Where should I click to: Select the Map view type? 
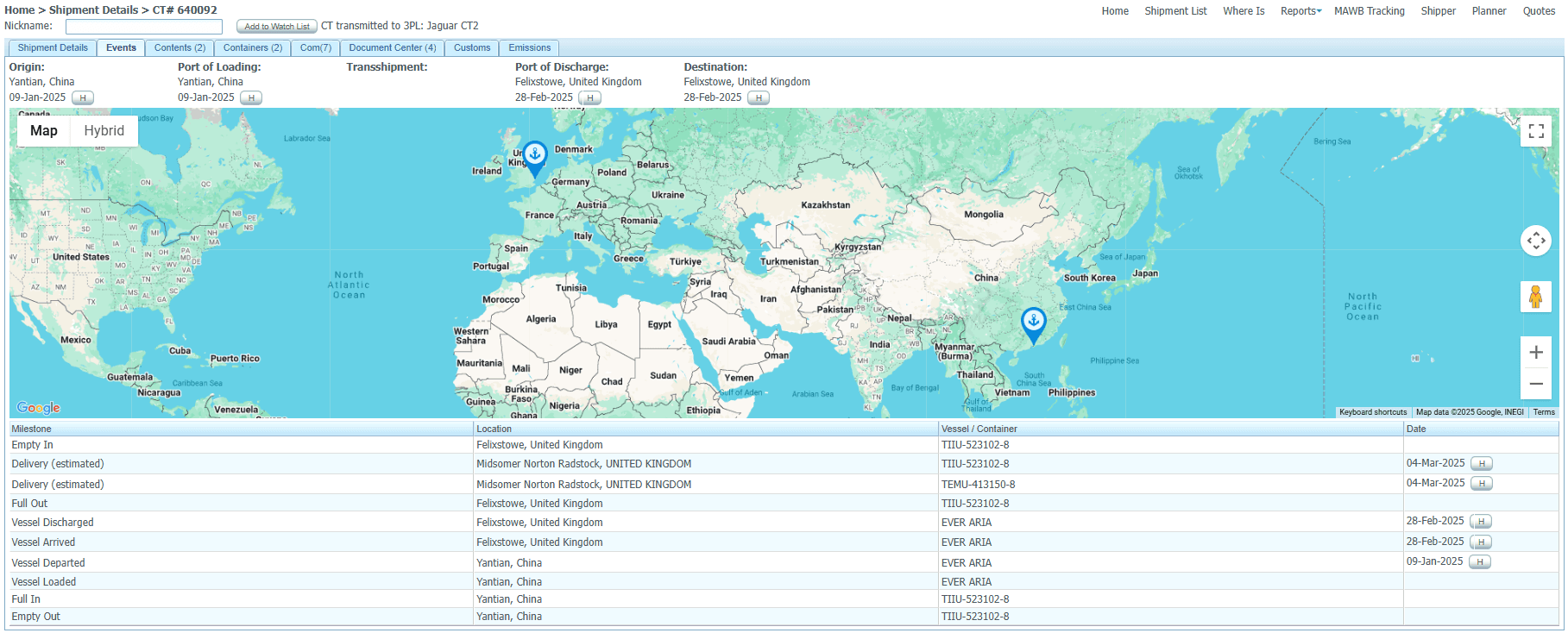pos(44,131)
